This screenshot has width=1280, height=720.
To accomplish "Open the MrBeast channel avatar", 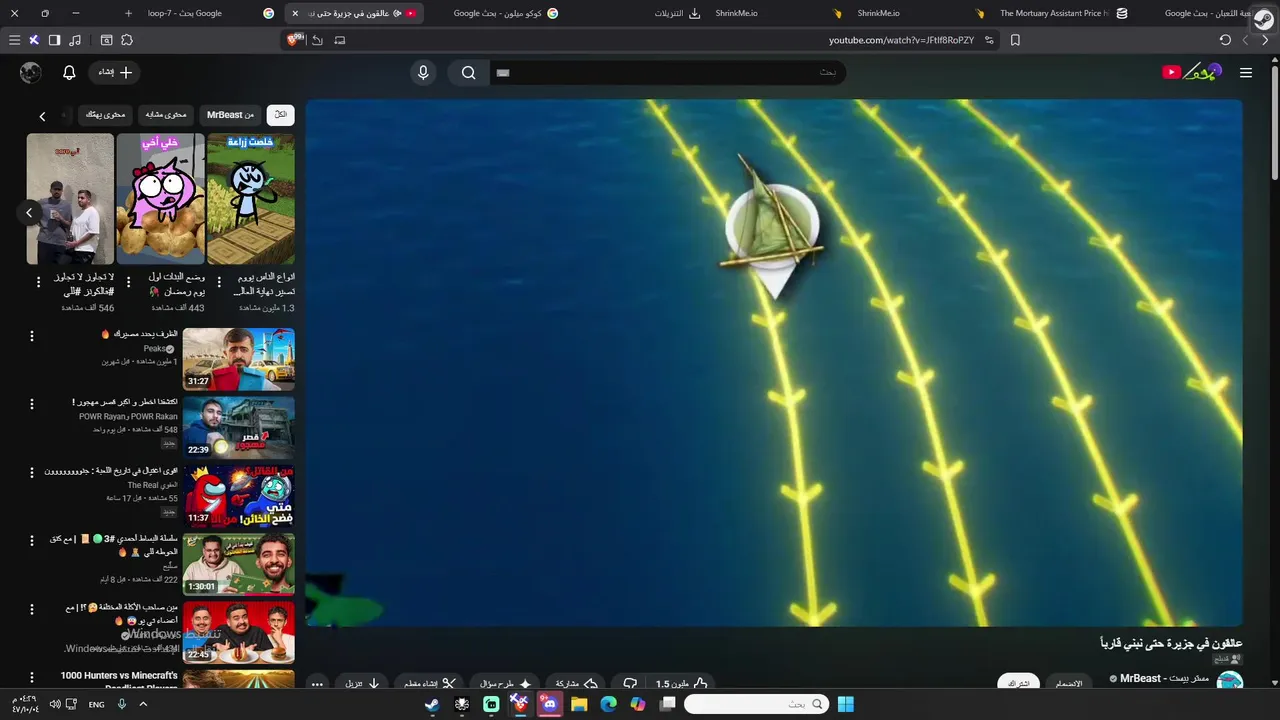I will (1229, 682).
